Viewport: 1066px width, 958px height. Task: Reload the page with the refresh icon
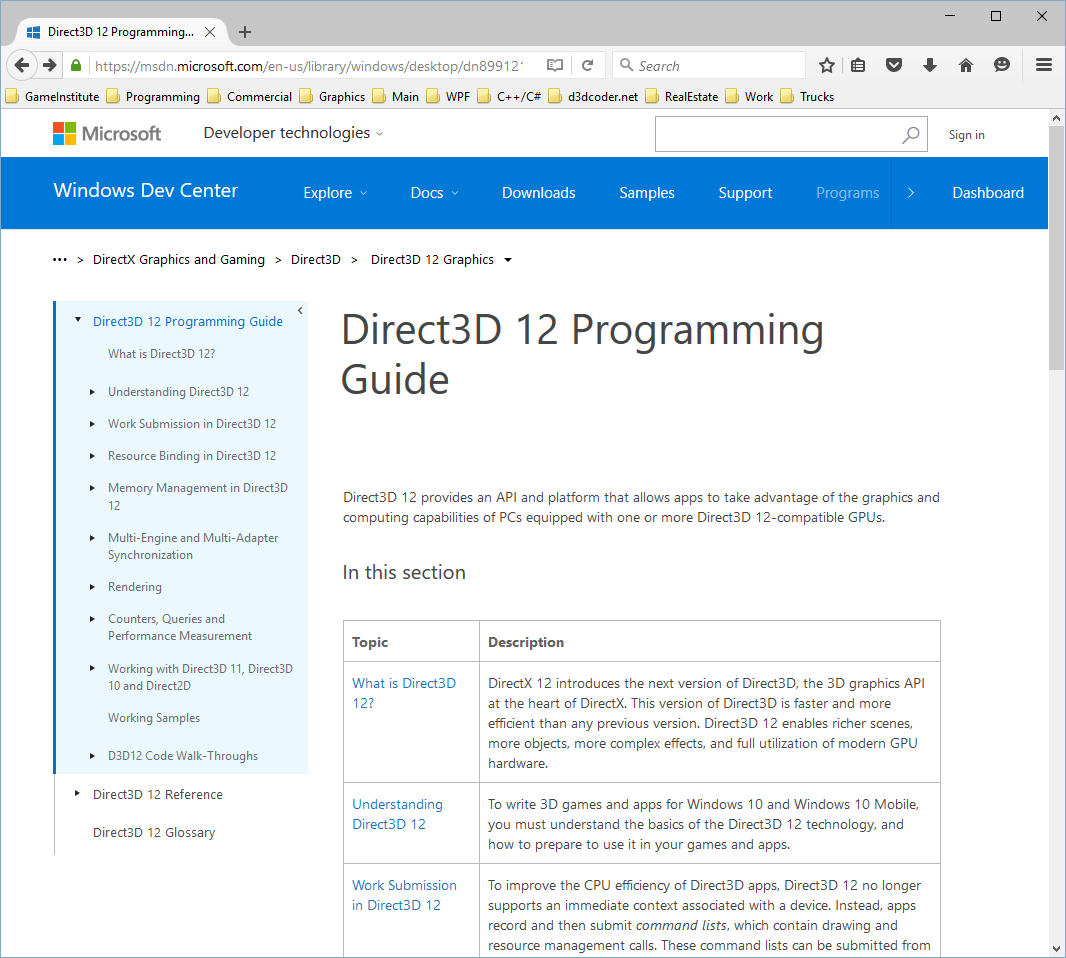pos(588,66)
